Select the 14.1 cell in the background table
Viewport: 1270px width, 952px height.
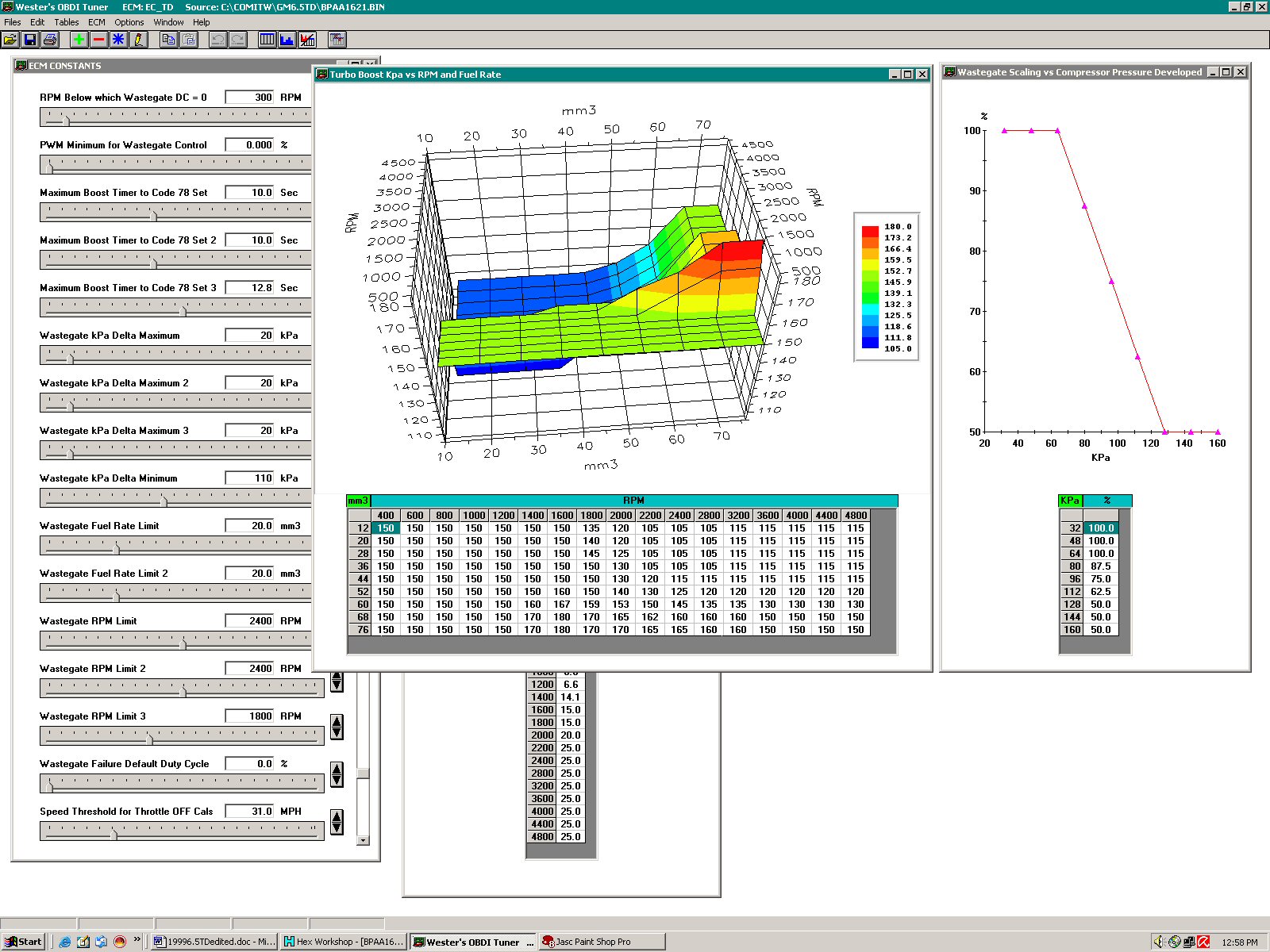[571, 697]
